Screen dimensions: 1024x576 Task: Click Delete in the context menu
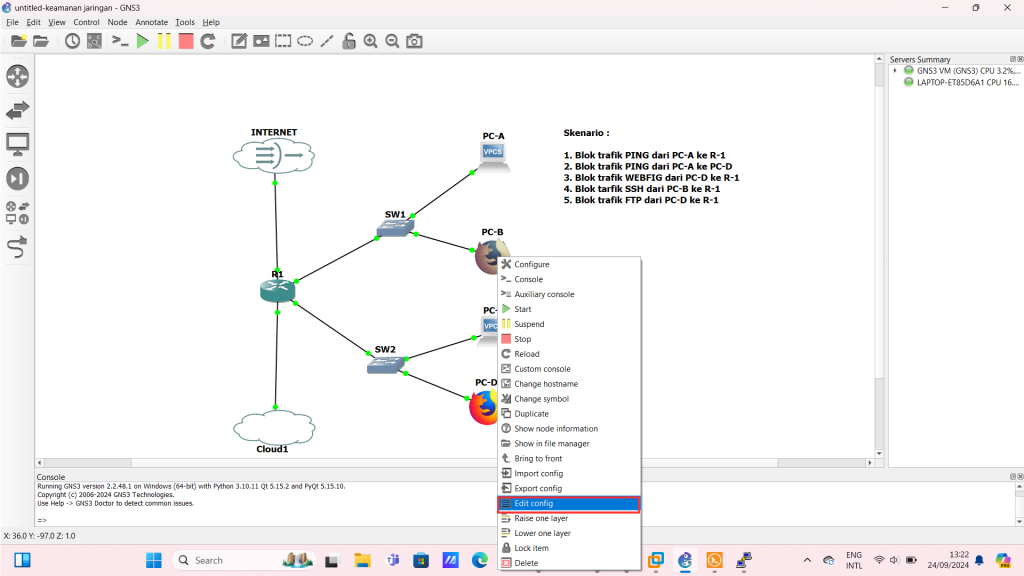pos(526,563)
